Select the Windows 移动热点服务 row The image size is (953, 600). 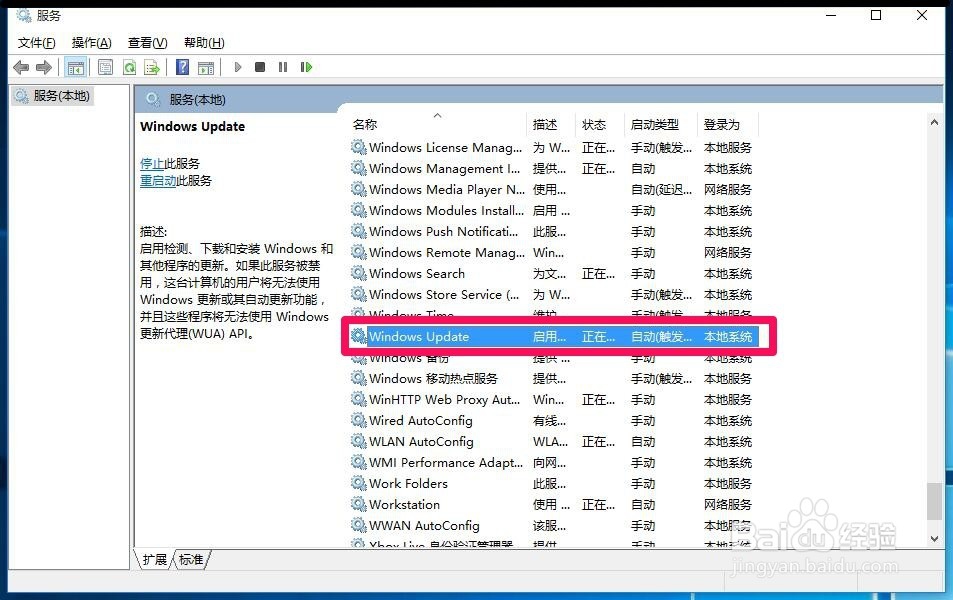(553, 378)
